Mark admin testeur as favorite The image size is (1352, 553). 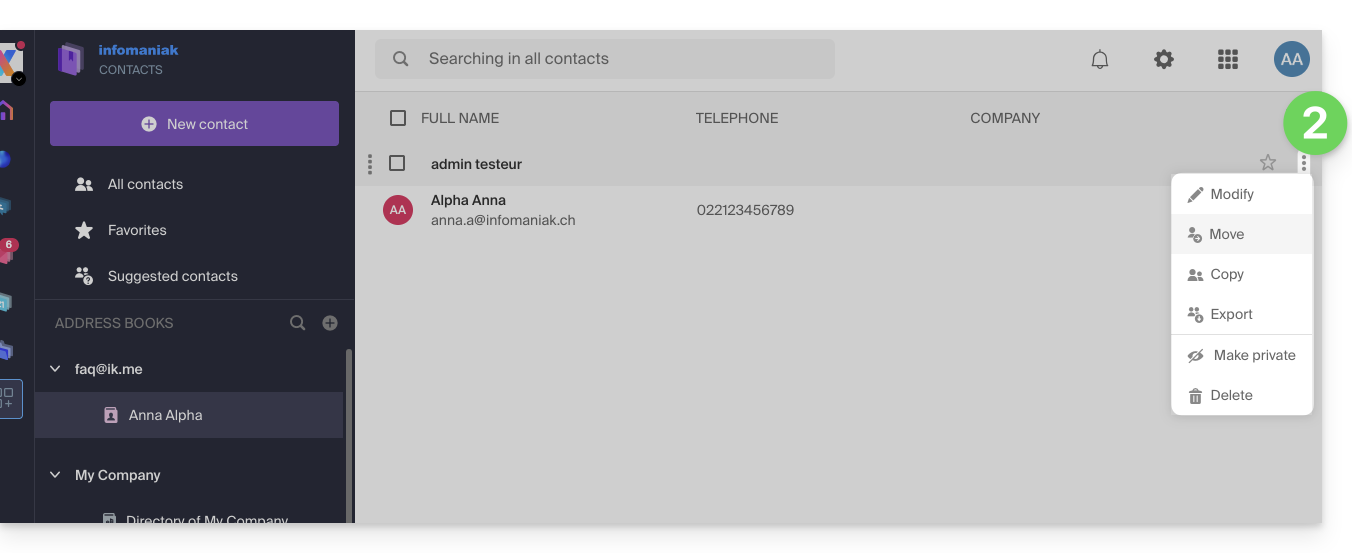1268,163
